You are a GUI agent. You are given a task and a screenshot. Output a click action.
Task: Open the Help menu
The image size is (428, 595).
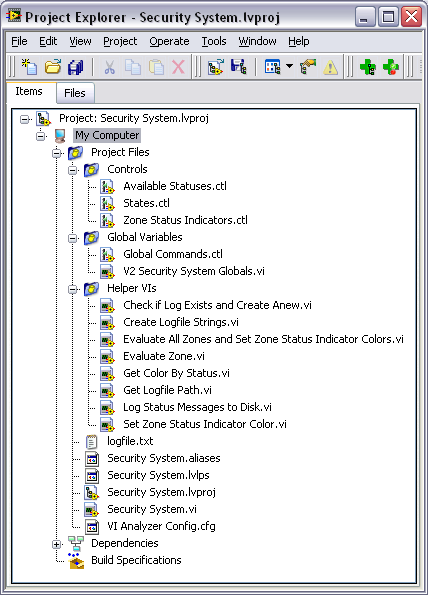click(299, 41)
